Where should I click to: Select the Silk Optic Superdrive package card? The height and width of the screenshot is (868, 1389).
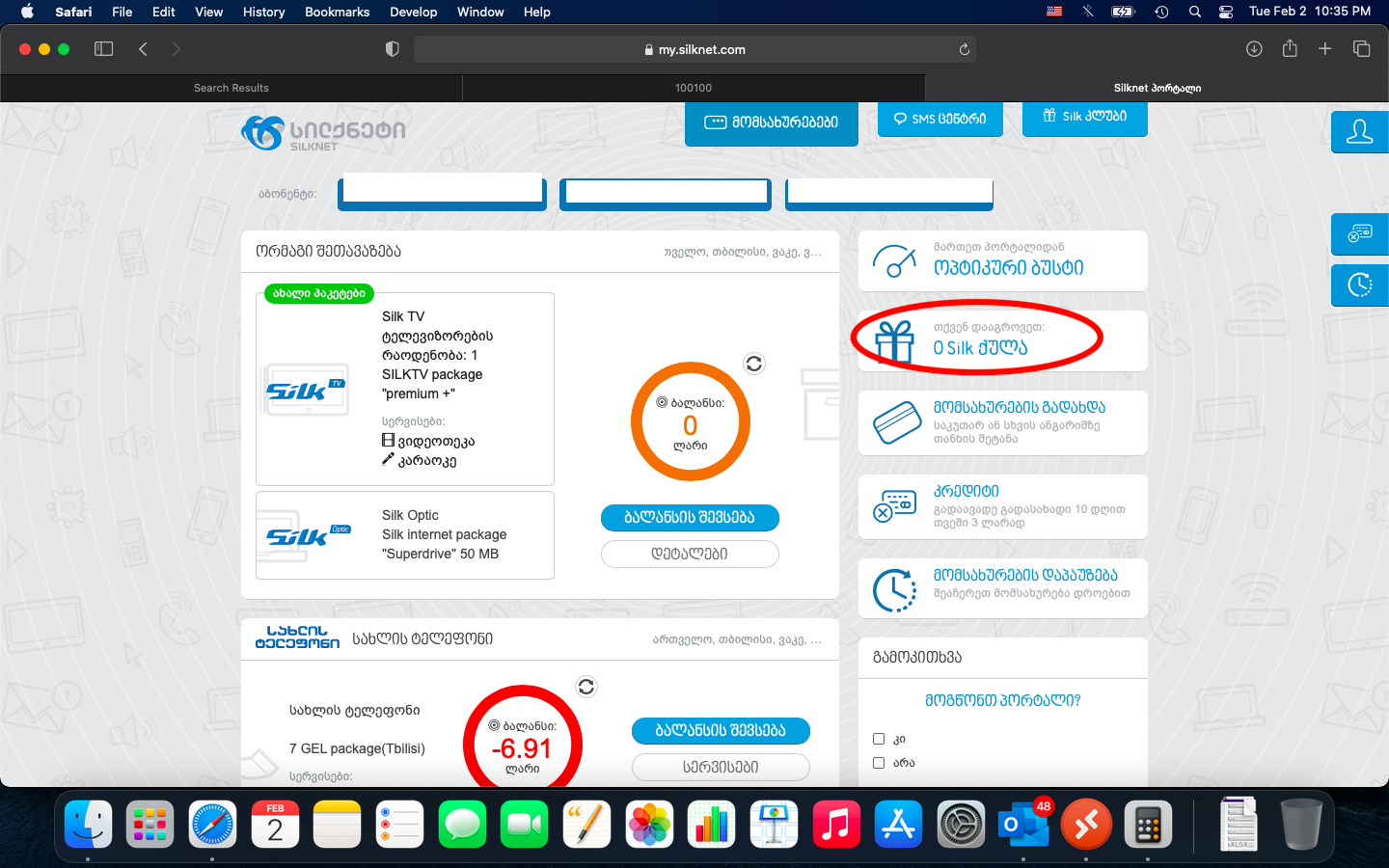tap(405, 535)
